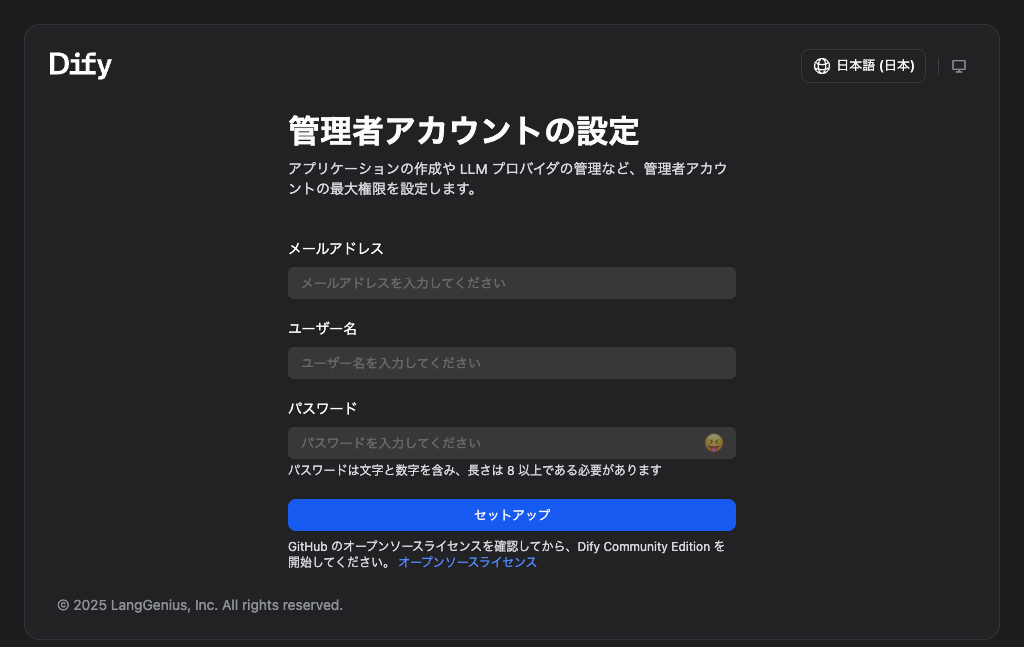Click the Dify logo
The width and height of the screenshot is (1024, 647).
[80, 65]
